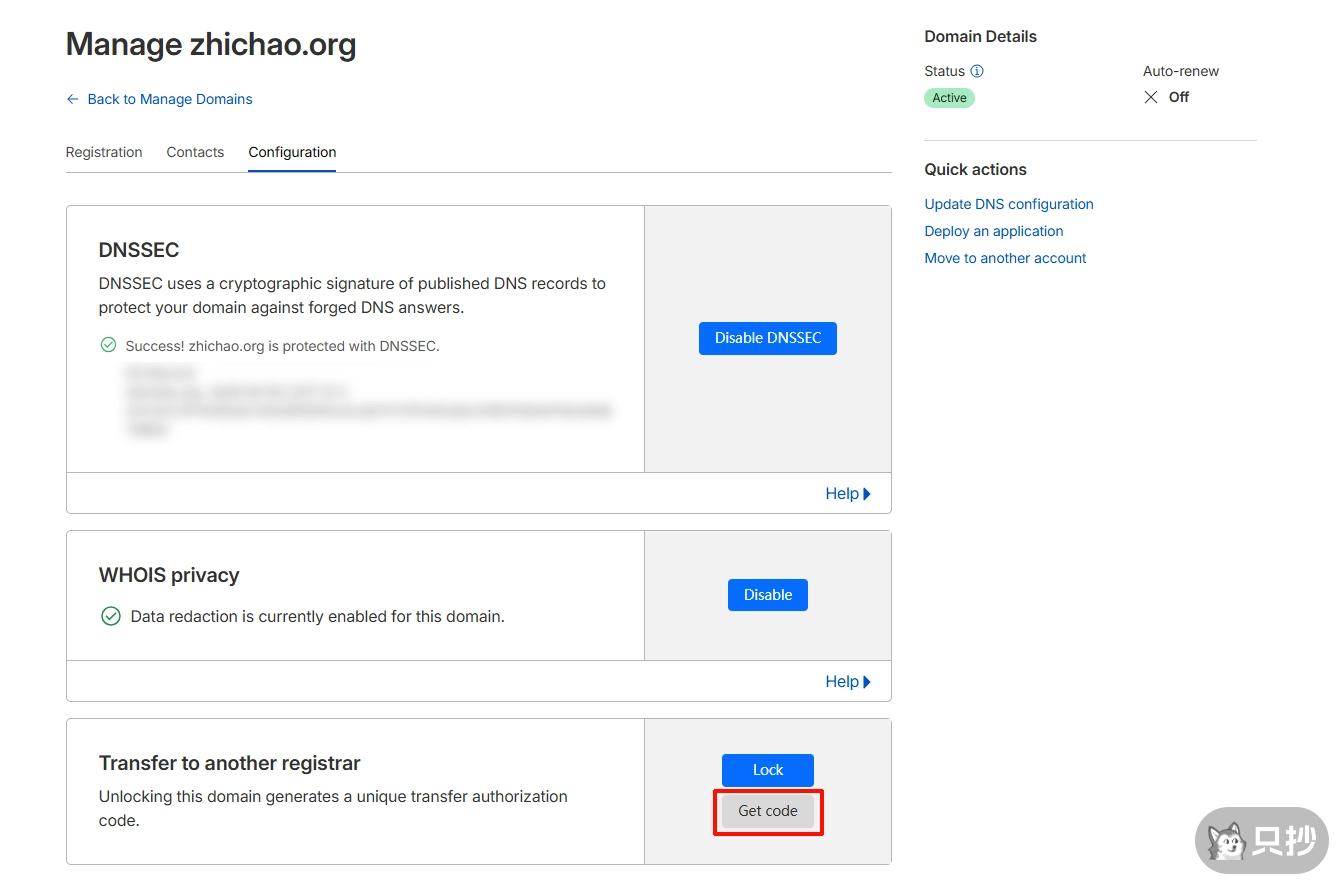Select Move to another account
Screen dimensions: 1344x889
(x=1005, y=258)
